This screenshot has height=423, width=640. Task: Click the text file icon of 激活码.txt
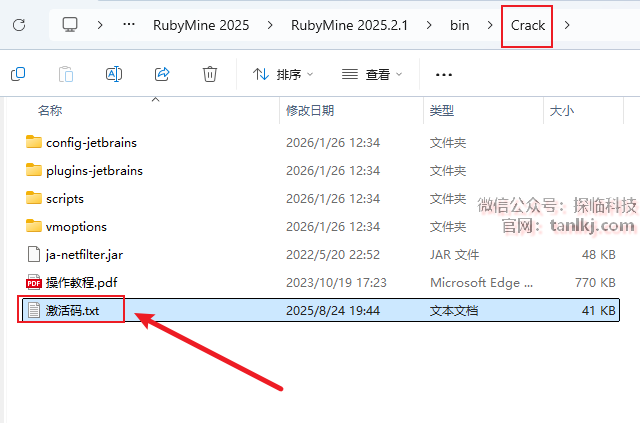pyautogui.click(x=34, y=310)
